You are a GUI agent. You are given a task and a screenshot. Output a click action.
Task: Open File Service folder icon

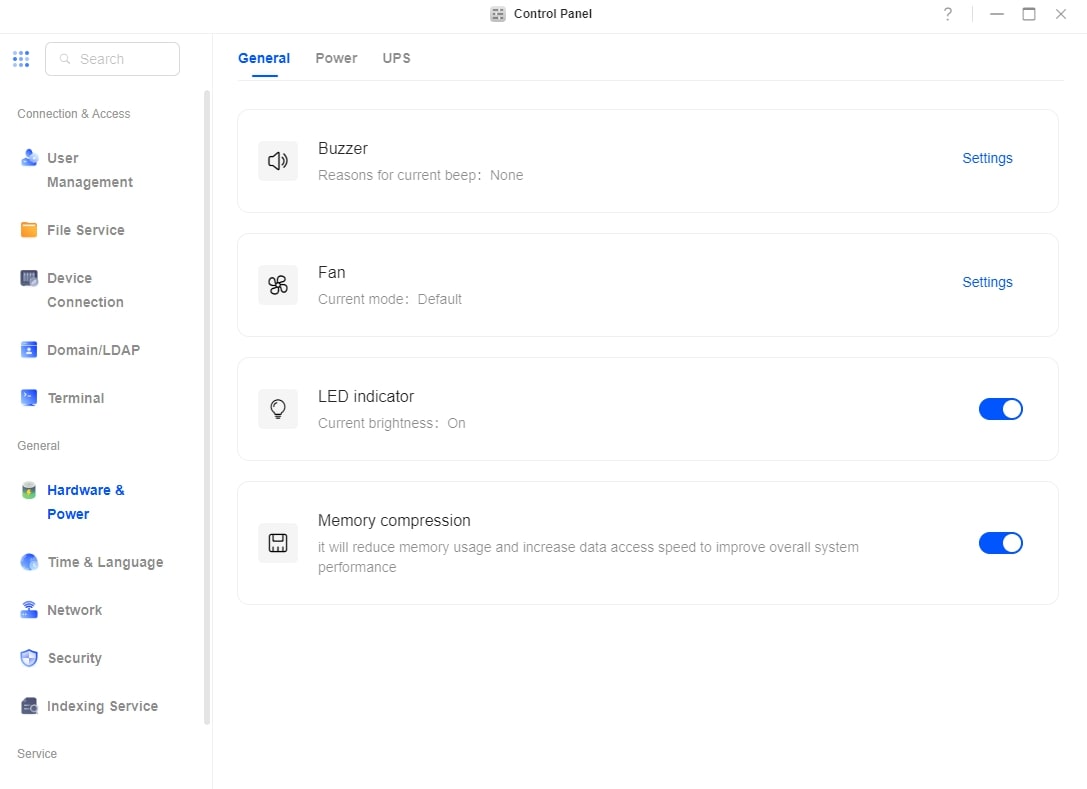[29, 230]
